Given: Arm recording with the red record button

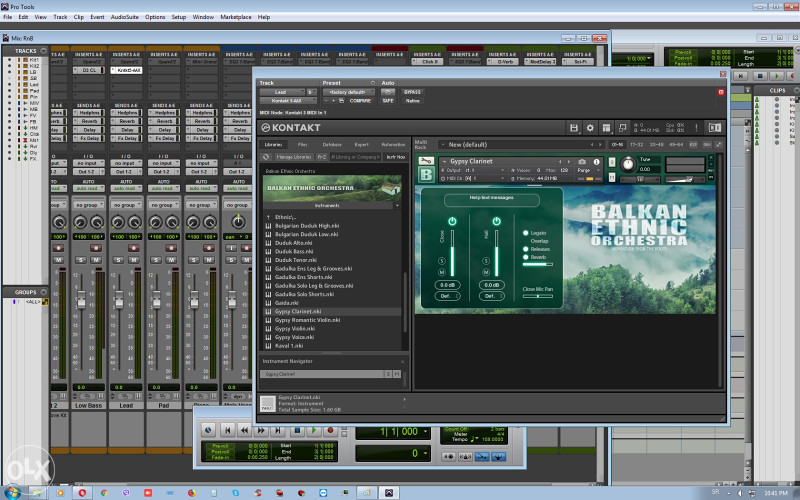Looking at the screenshot, I should (330, 430).
